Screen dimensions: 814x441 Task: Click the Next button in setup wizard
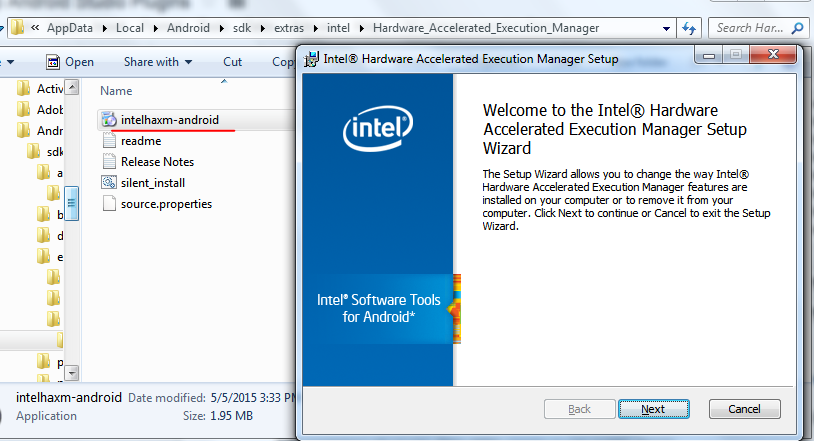pyautogui.click(x=654, y=409)
